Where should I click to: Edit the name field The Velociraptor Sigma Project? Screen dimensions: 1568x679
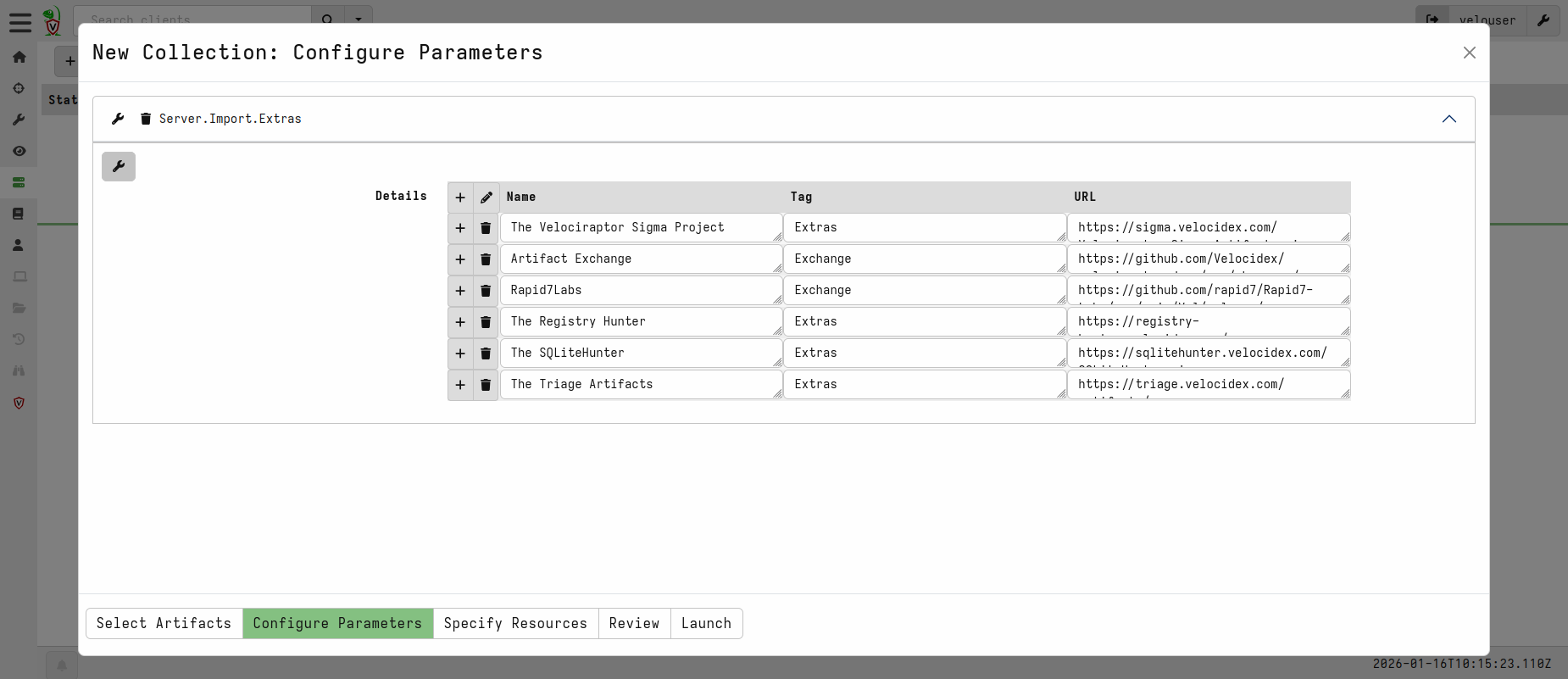[642, 228]
